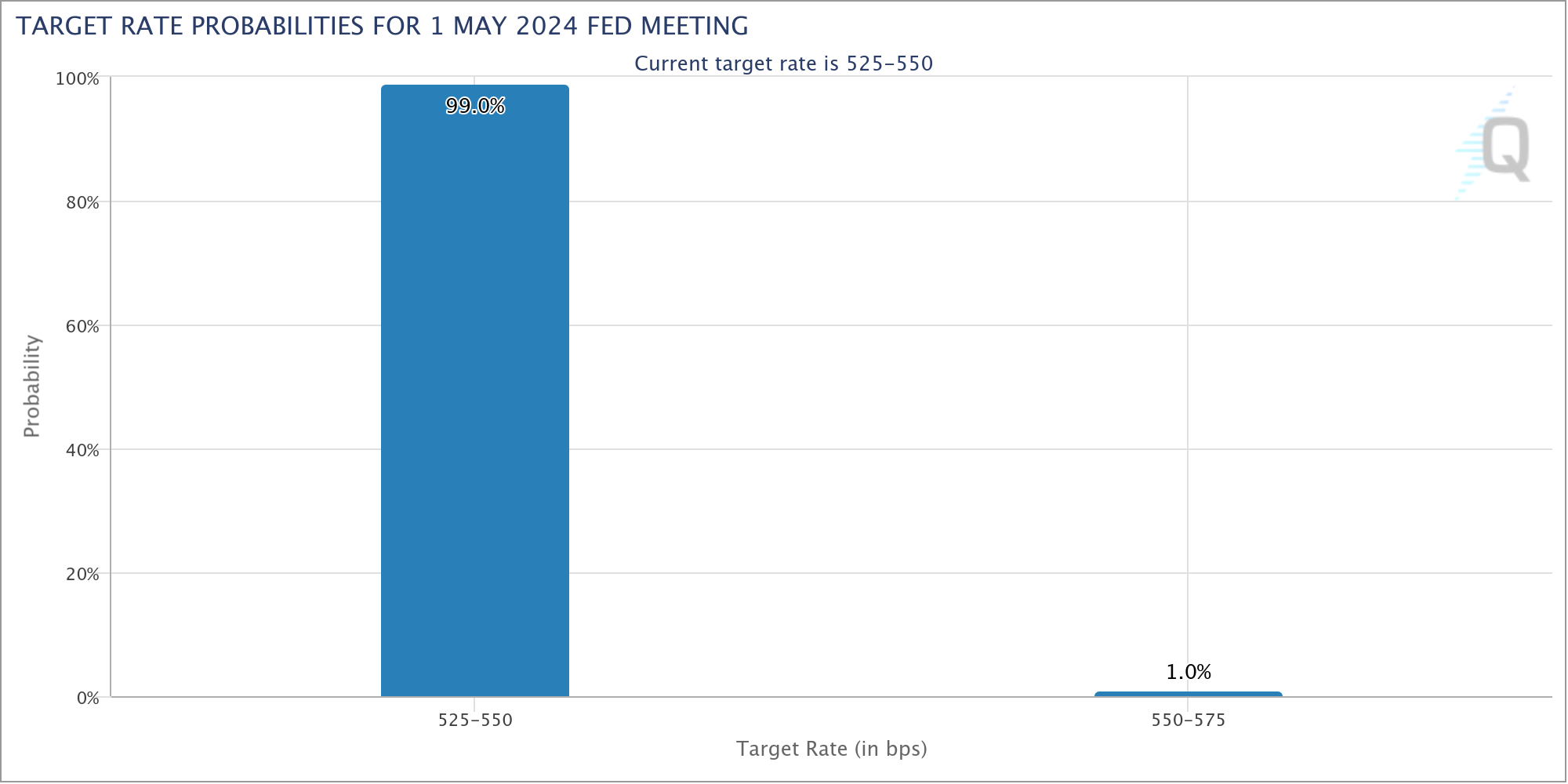Click the 20% y-axis tick label
Image resolution: width=1568 pixels, height=784 pixels.
click(82, 575)
